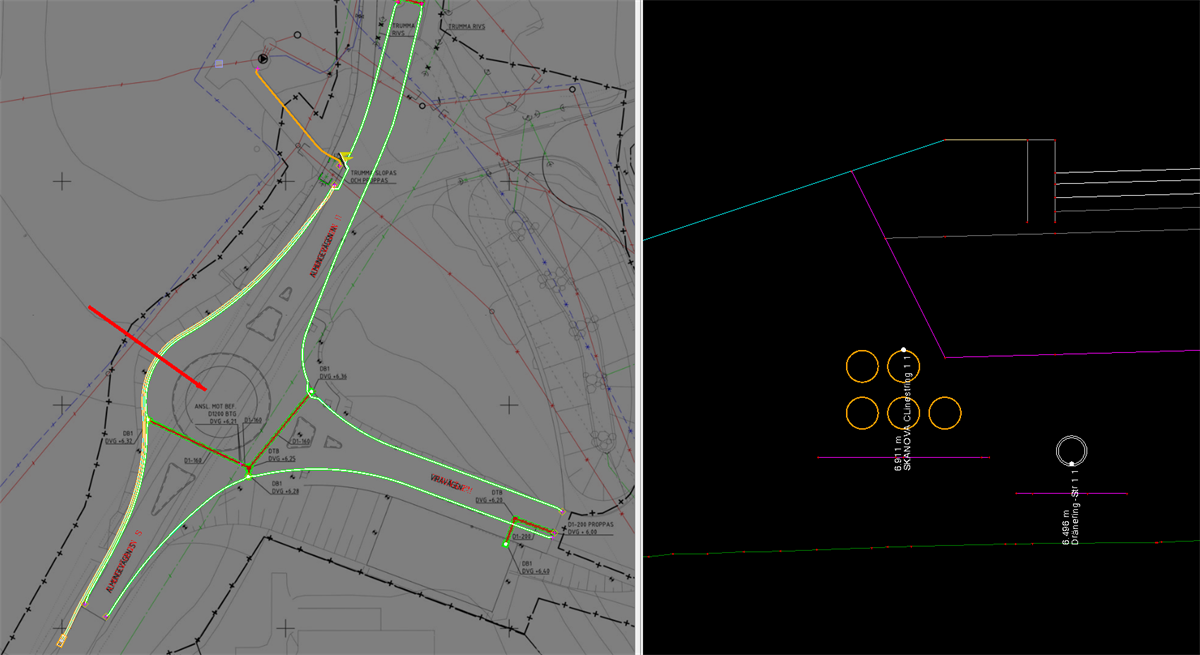Viewport: 1200px width, 655px height.
Task: Click the DB1 DVG +6.28 annotation
Action: click(285, 488)
